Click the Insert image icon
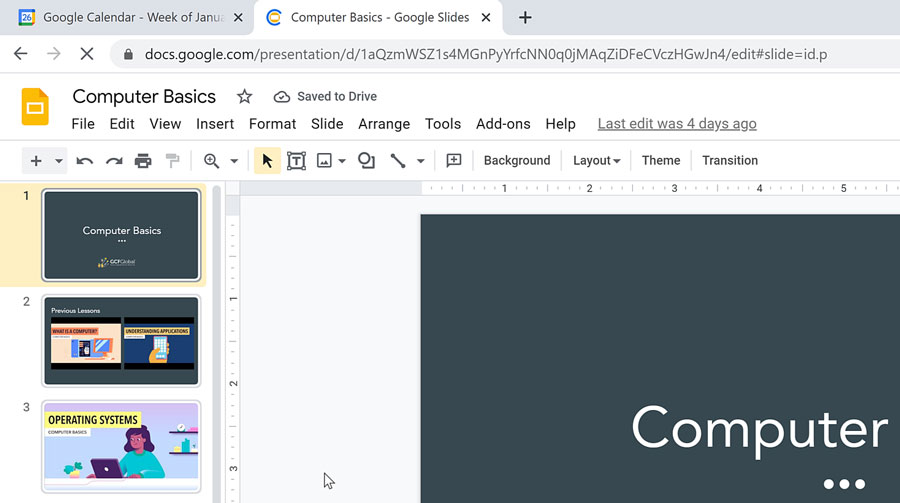Image resolution: width=900 pixels, height=503 pixels. coord(324,161)
